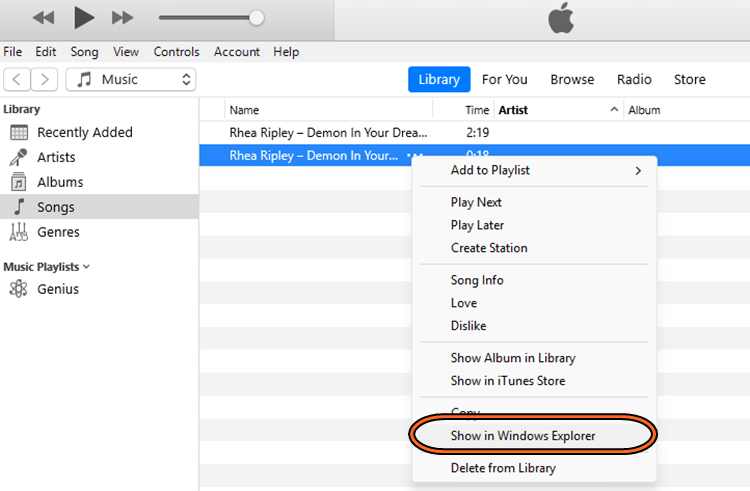Choose Delete from Library
The image size is (750, 491).
pos(534,468)
